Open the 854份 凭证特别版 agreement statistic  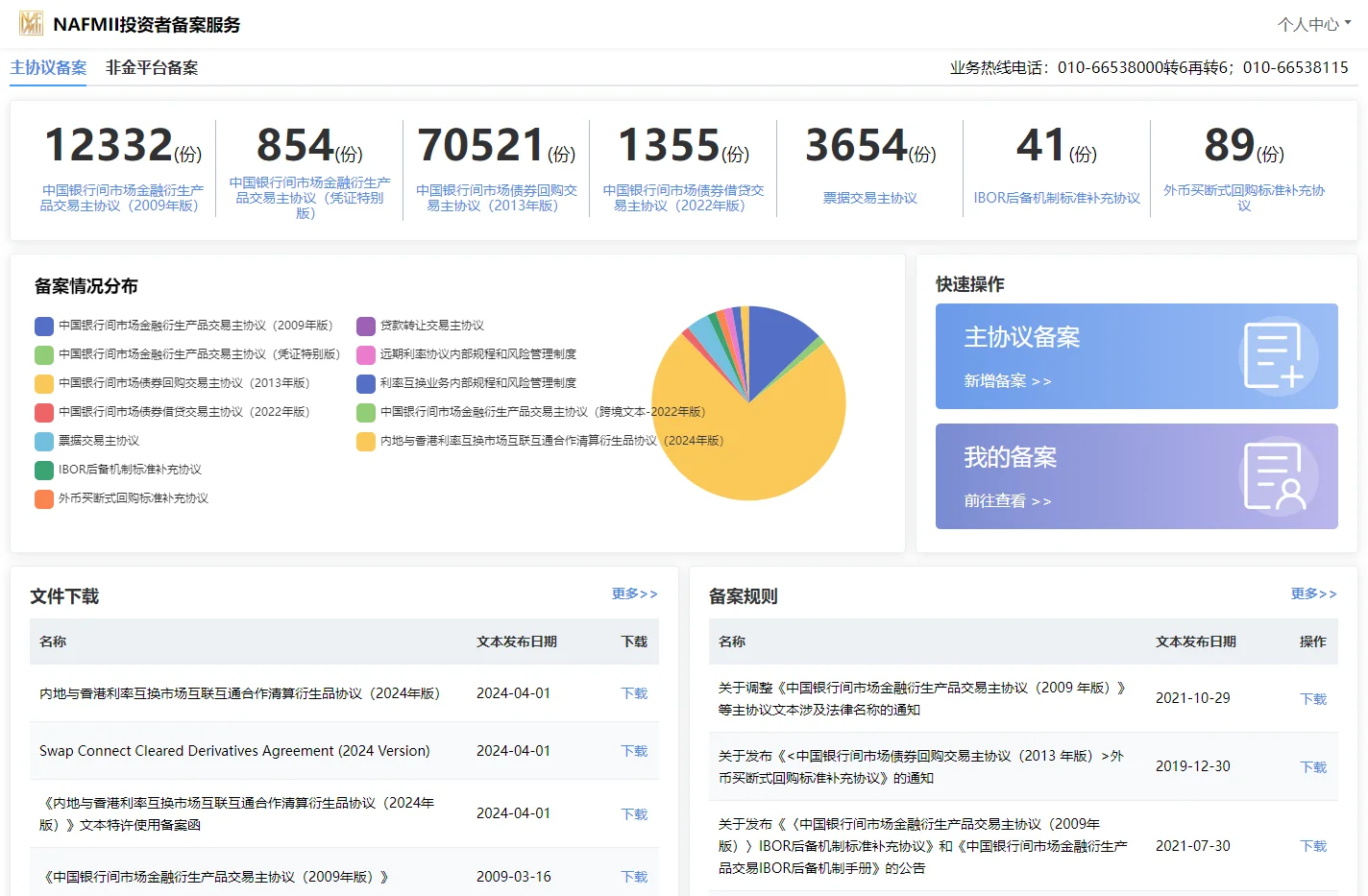(x=309, y=169)
